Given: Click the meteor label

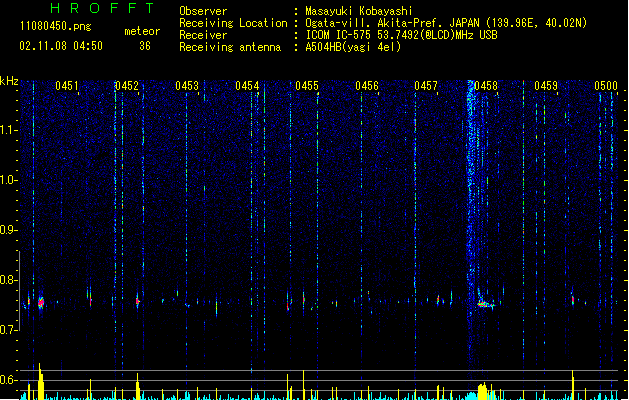Looking at the screenshot, I should pos(142,31).
